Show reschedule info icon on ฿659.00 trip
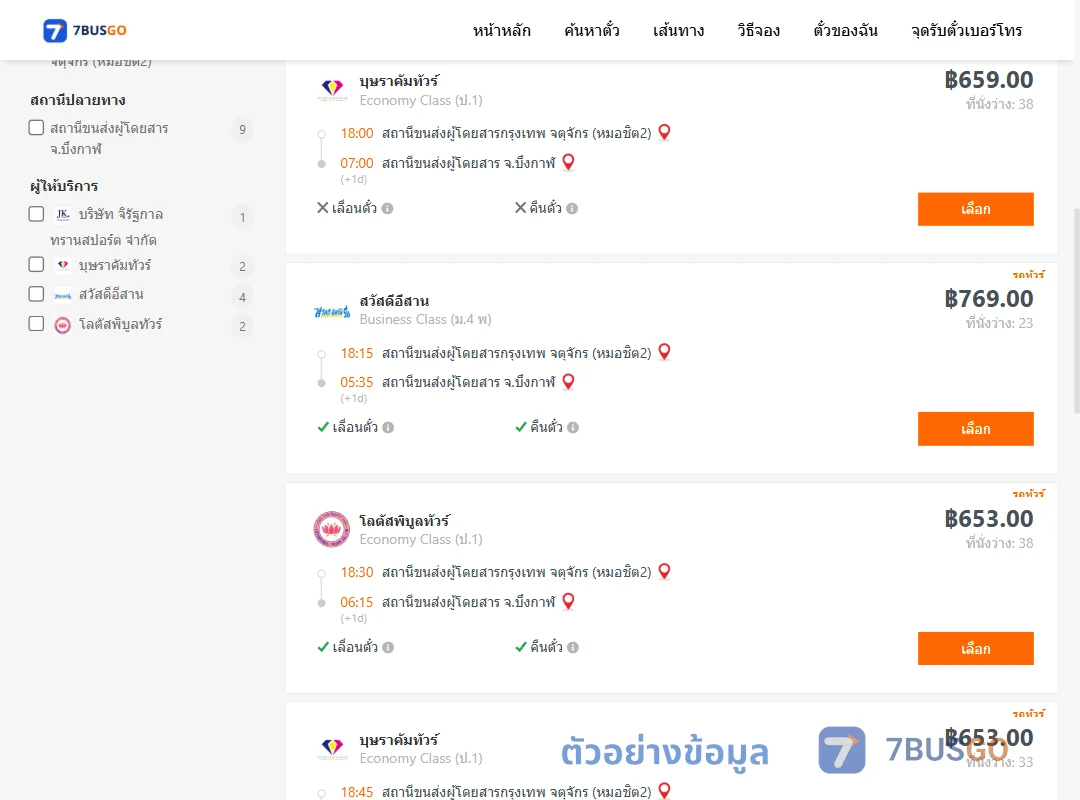The height and width of the screenshot is (800, 1080). click(x=387, y=208)
